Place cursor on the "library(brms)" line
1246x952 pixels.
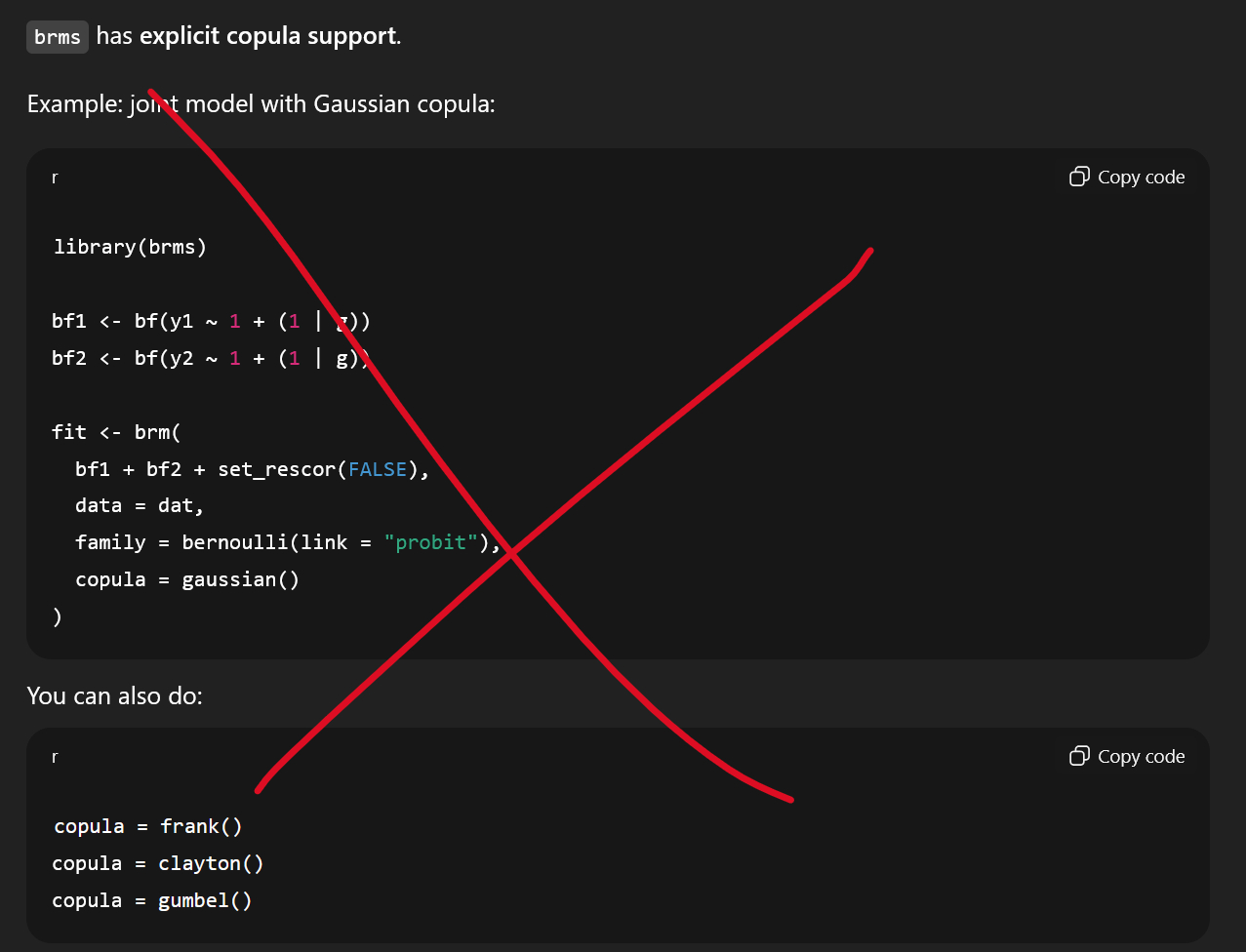pyautogui.click(x=130, y=247)
